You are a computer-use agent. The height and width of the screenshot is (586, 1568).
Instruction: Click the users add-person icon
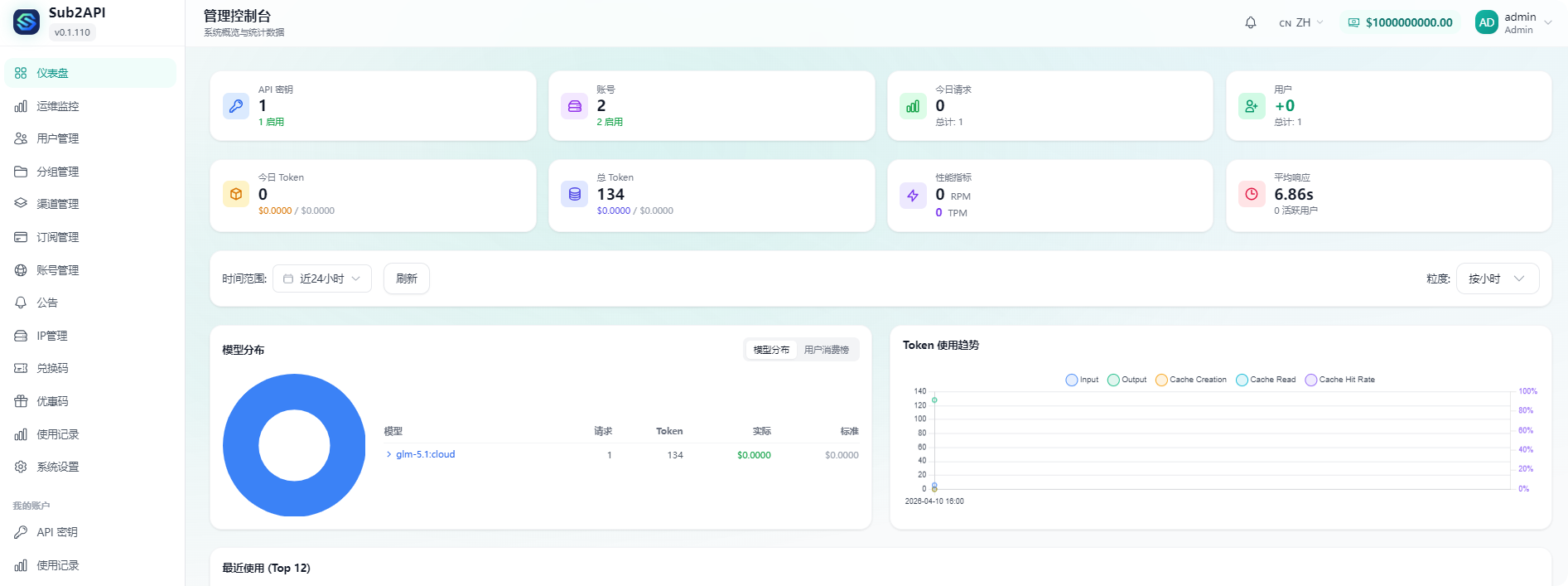[1251, 106]
